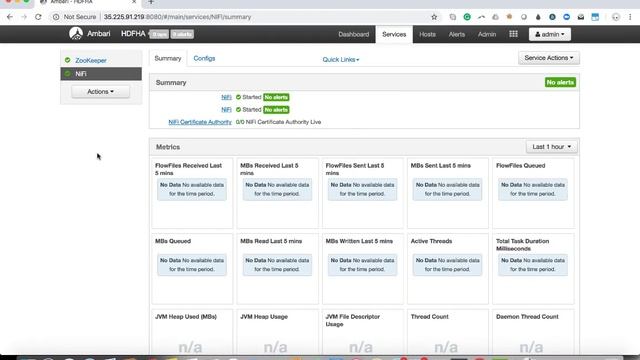The height and width of the screenshot is (360, 640).
Task: Open the NiFi Certificate Authority link
Action: point(200,122)
